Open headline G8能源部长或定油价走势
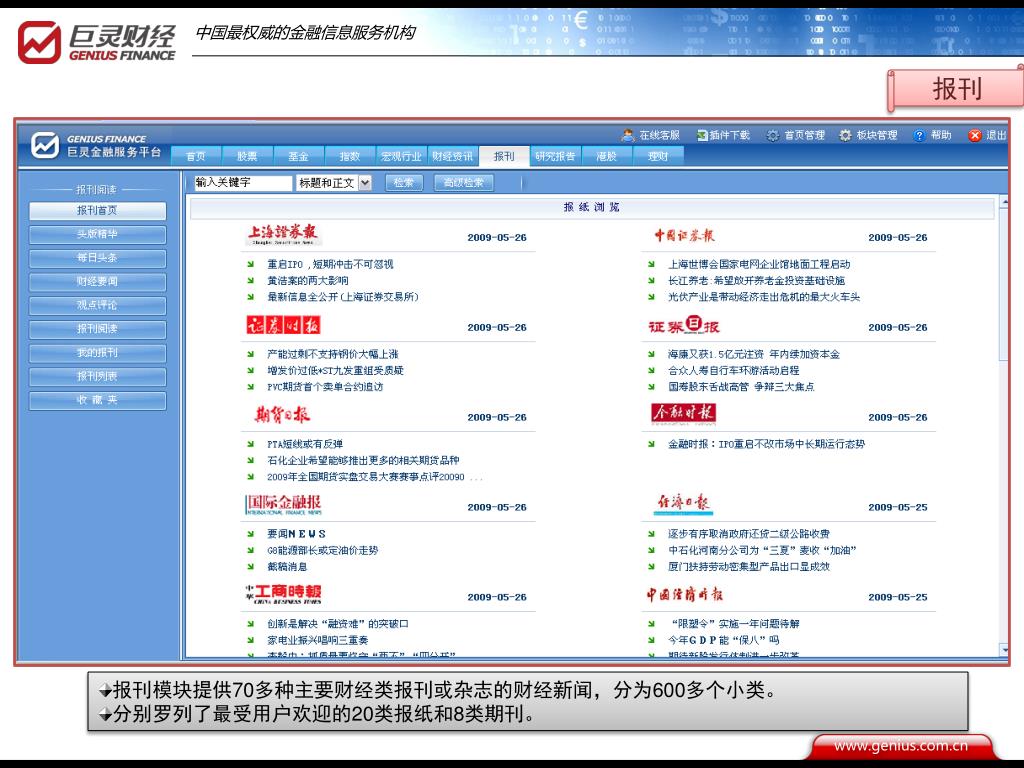1024x768 pixels. pos(323,551)
